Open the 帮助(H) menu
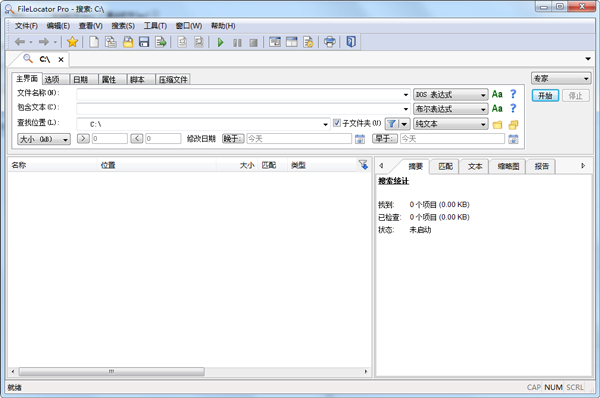 point(223,26)
